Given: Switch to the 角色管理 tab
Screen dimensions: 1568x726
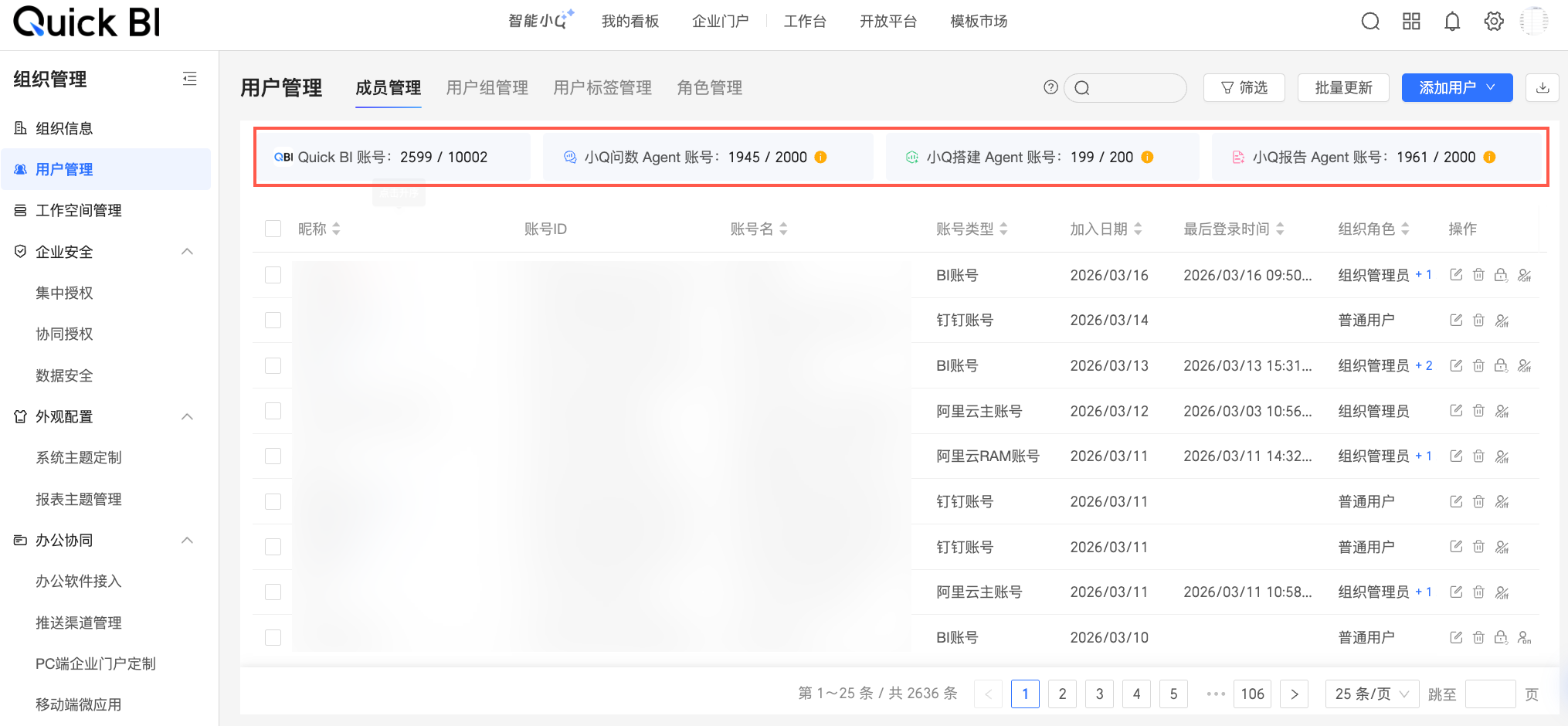Looking at the screenshot, I should pos(710,88).
